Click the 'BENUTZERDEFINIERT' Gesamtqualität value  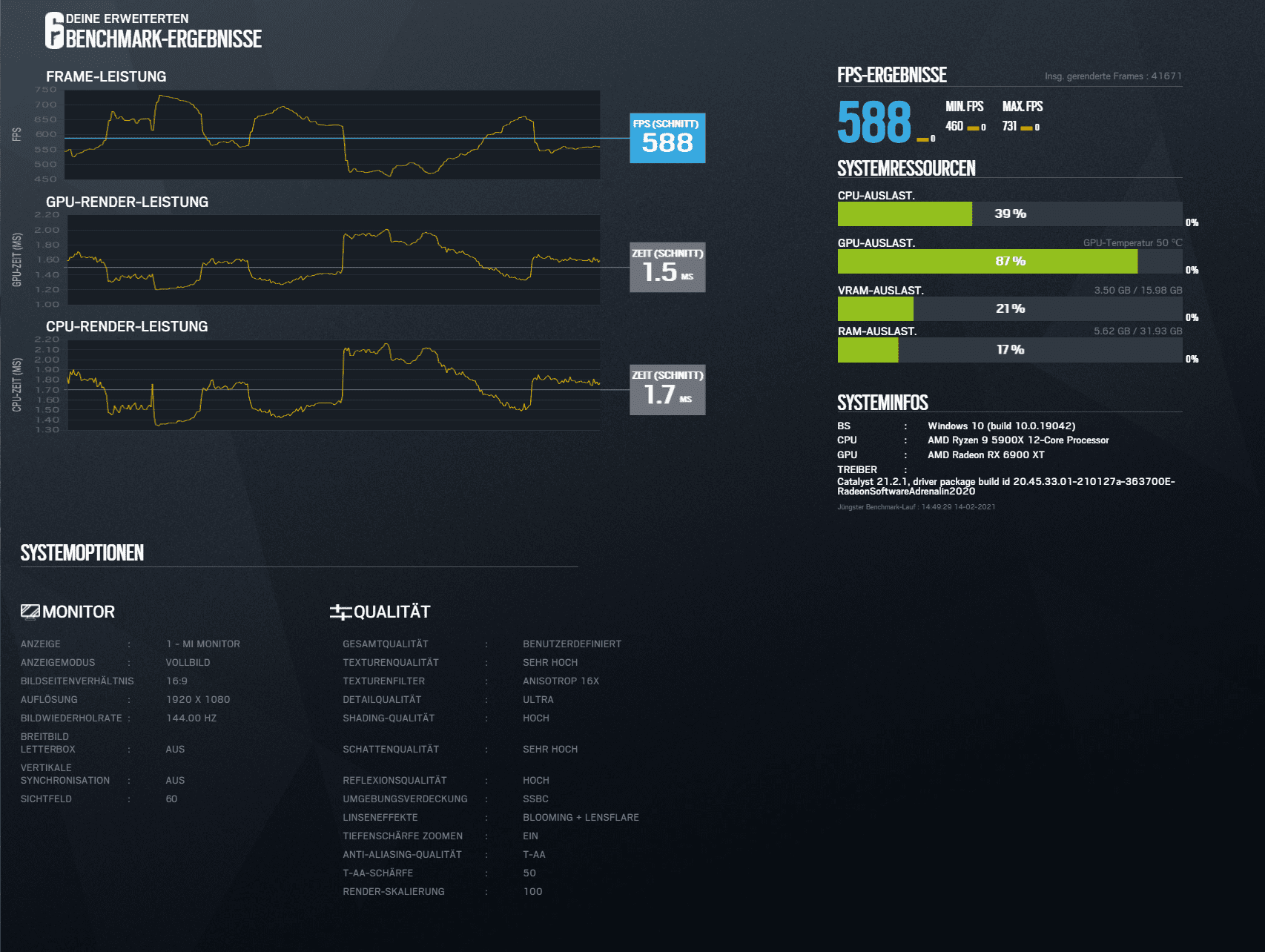coord(572,644)
